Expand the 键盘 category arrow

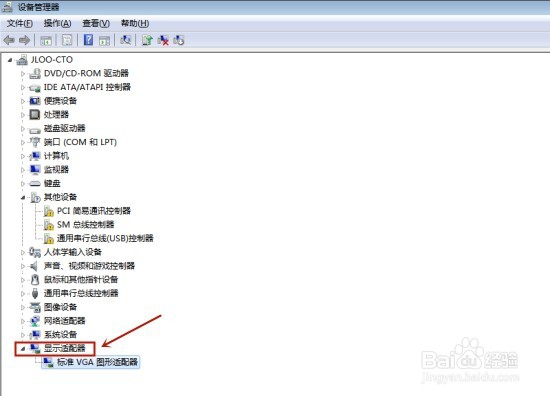coord(23,183)
